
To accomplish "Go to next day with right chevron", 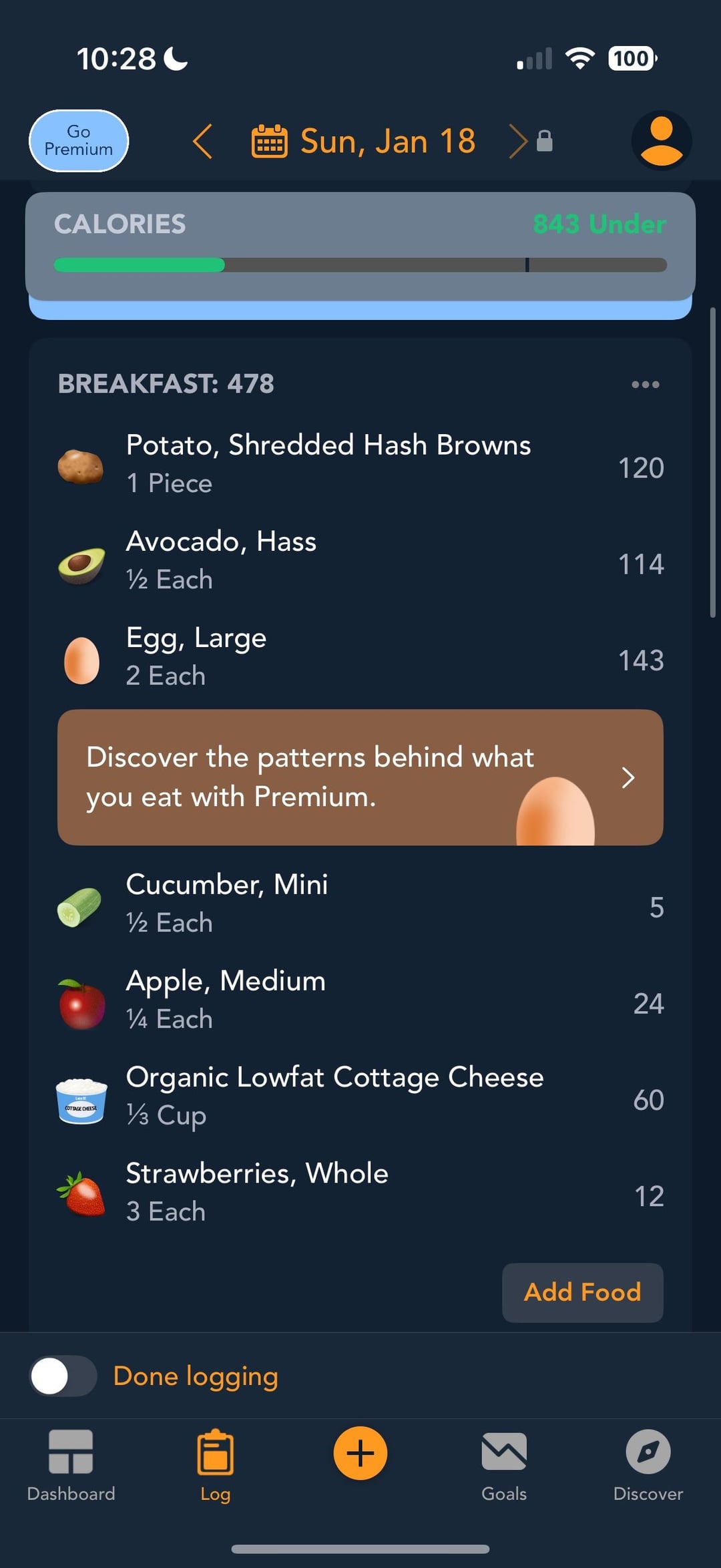I will click(x=517, y=141).
